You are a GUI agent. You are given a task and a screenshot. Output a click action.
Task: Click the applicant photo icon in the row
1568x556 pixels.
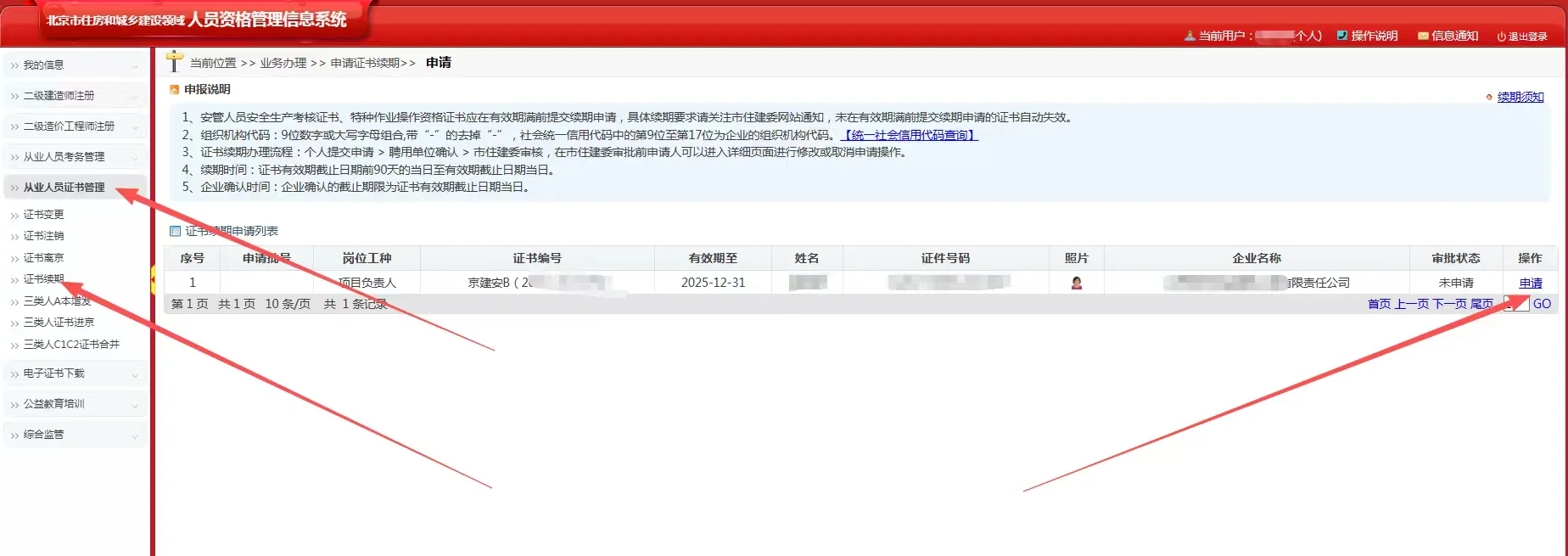[1077, 283]
